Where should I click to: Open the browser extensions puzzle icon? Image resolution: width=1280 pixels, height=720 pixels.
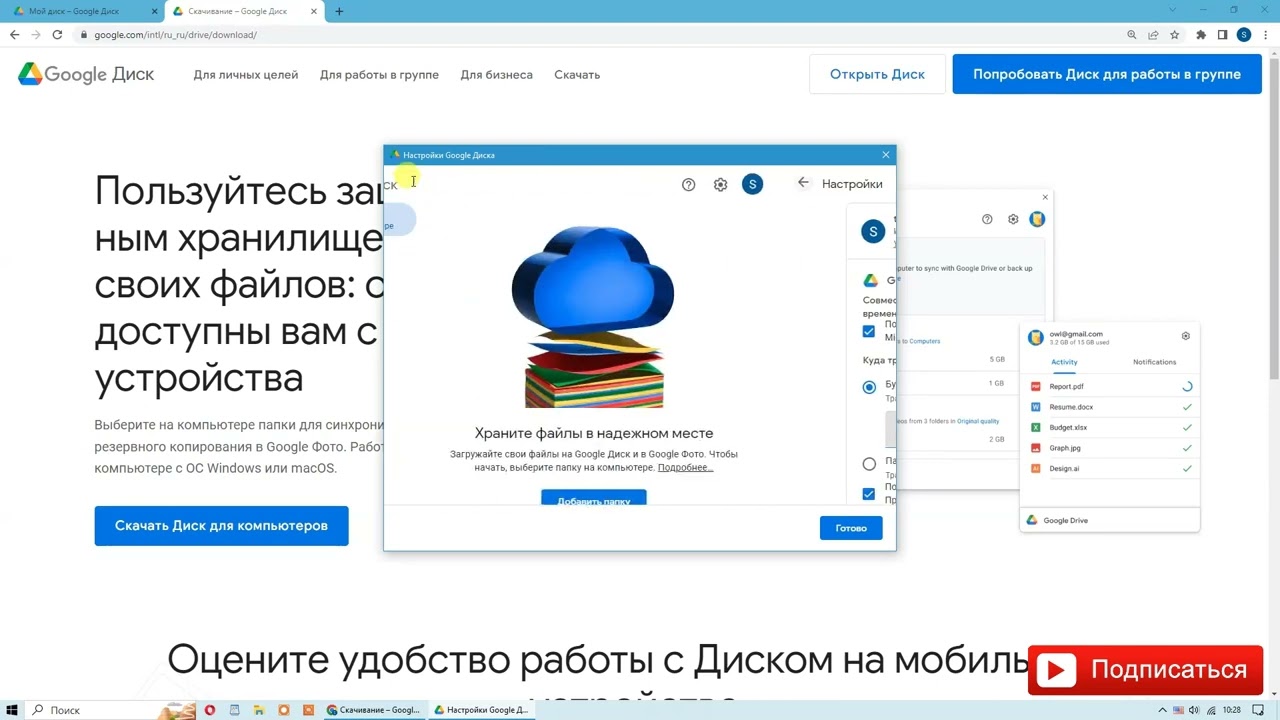tap(1201, 35)
